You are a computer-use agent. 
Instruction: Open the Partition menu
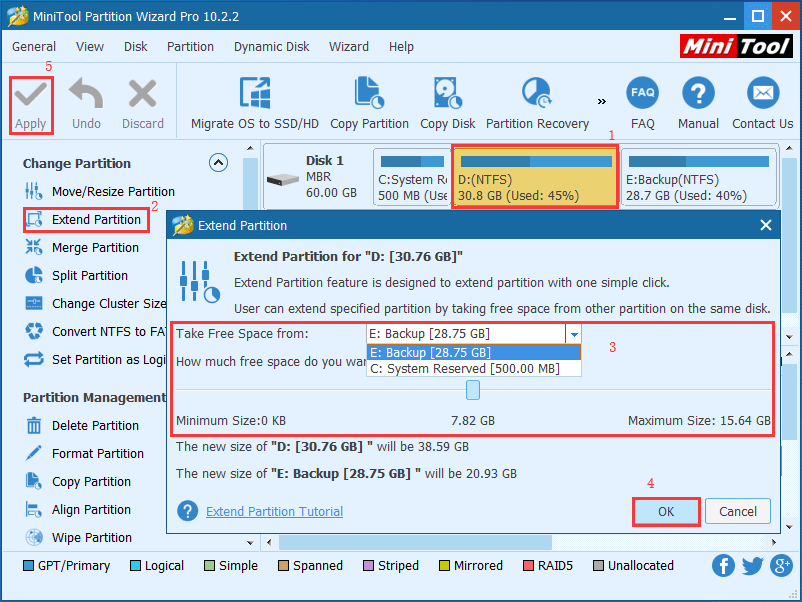pos(190,47)
